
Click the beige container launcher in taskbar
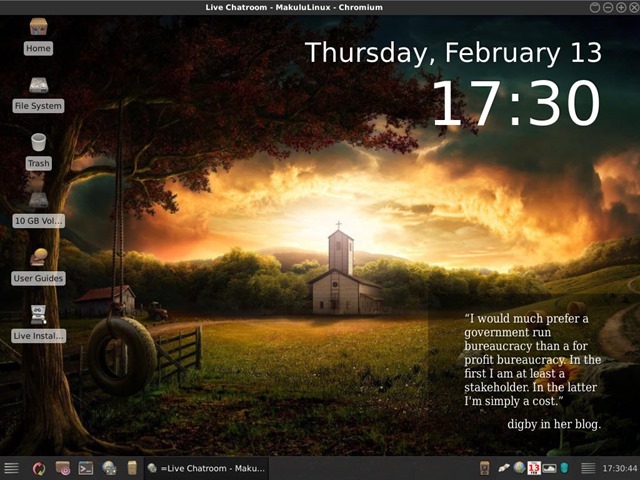(x=131, y=468)
